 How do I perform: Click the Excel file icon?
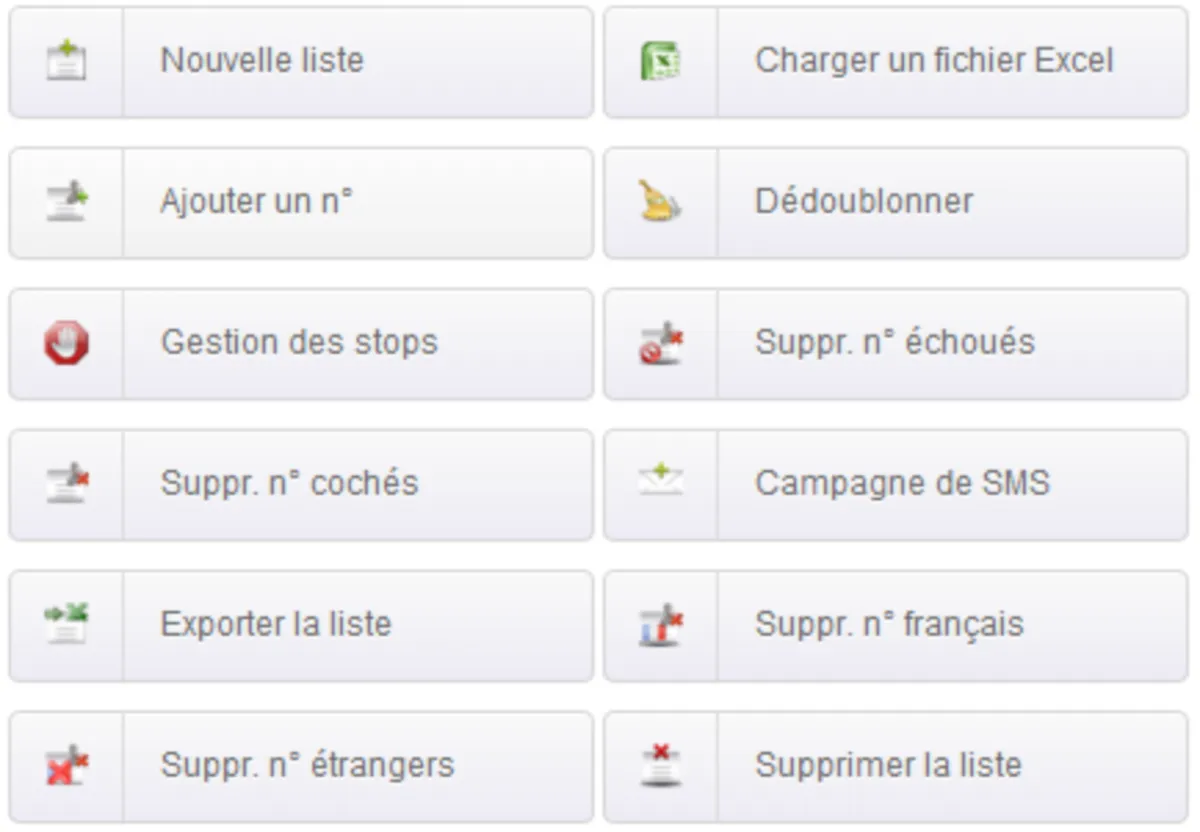660,61
